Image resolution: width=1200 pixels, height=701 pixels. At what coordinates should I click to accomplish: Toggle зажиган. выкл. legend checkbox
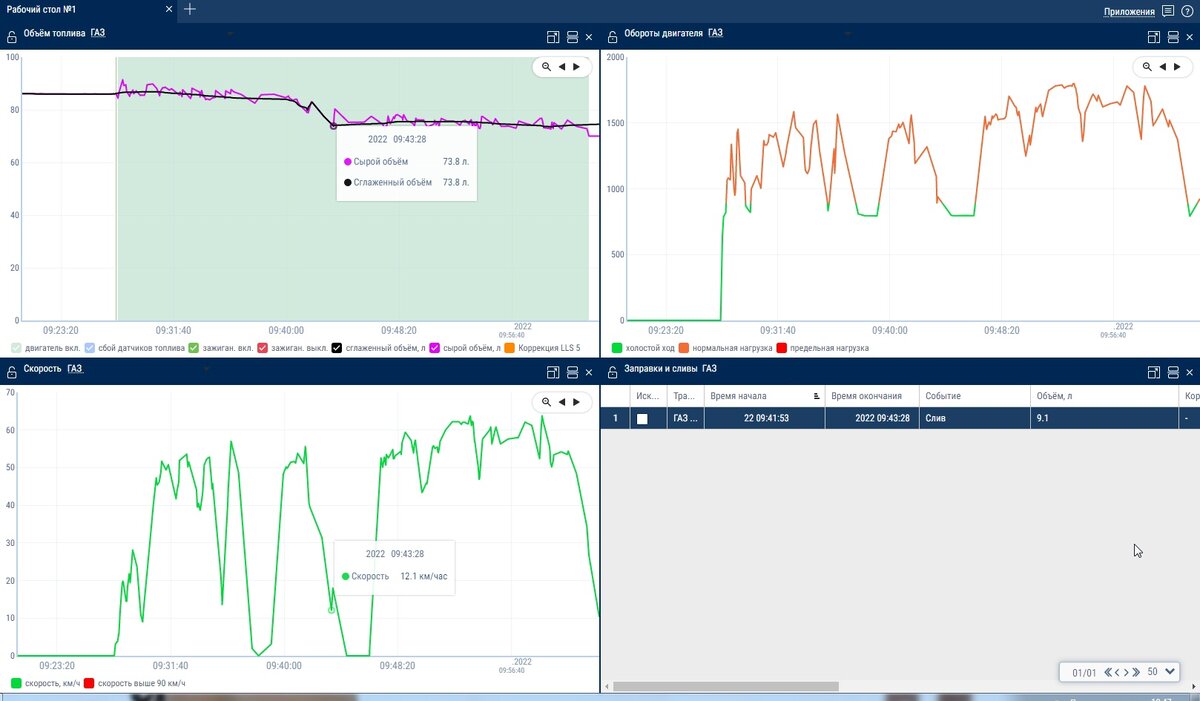pos(263,348)
